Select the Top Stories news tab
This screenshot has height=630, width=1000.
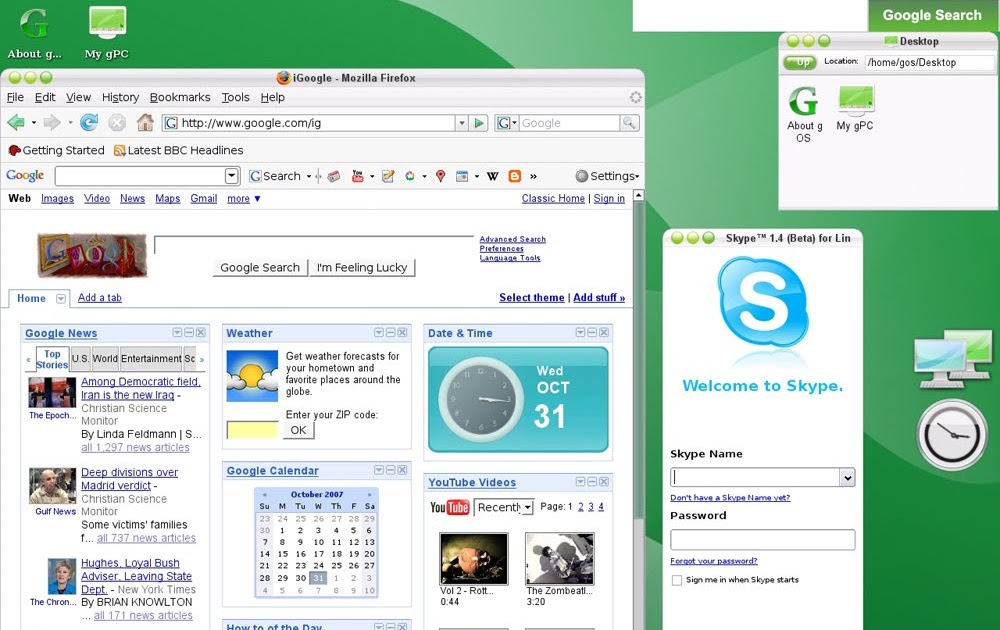click(x=52, y=359)
